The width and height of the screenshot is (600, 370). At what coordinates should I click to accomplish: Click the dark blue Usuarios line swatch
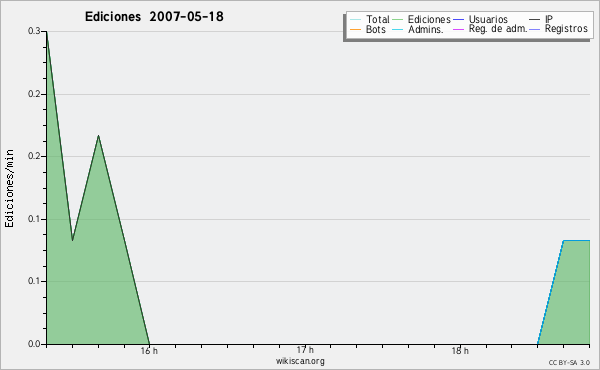(x=458, y=20)
